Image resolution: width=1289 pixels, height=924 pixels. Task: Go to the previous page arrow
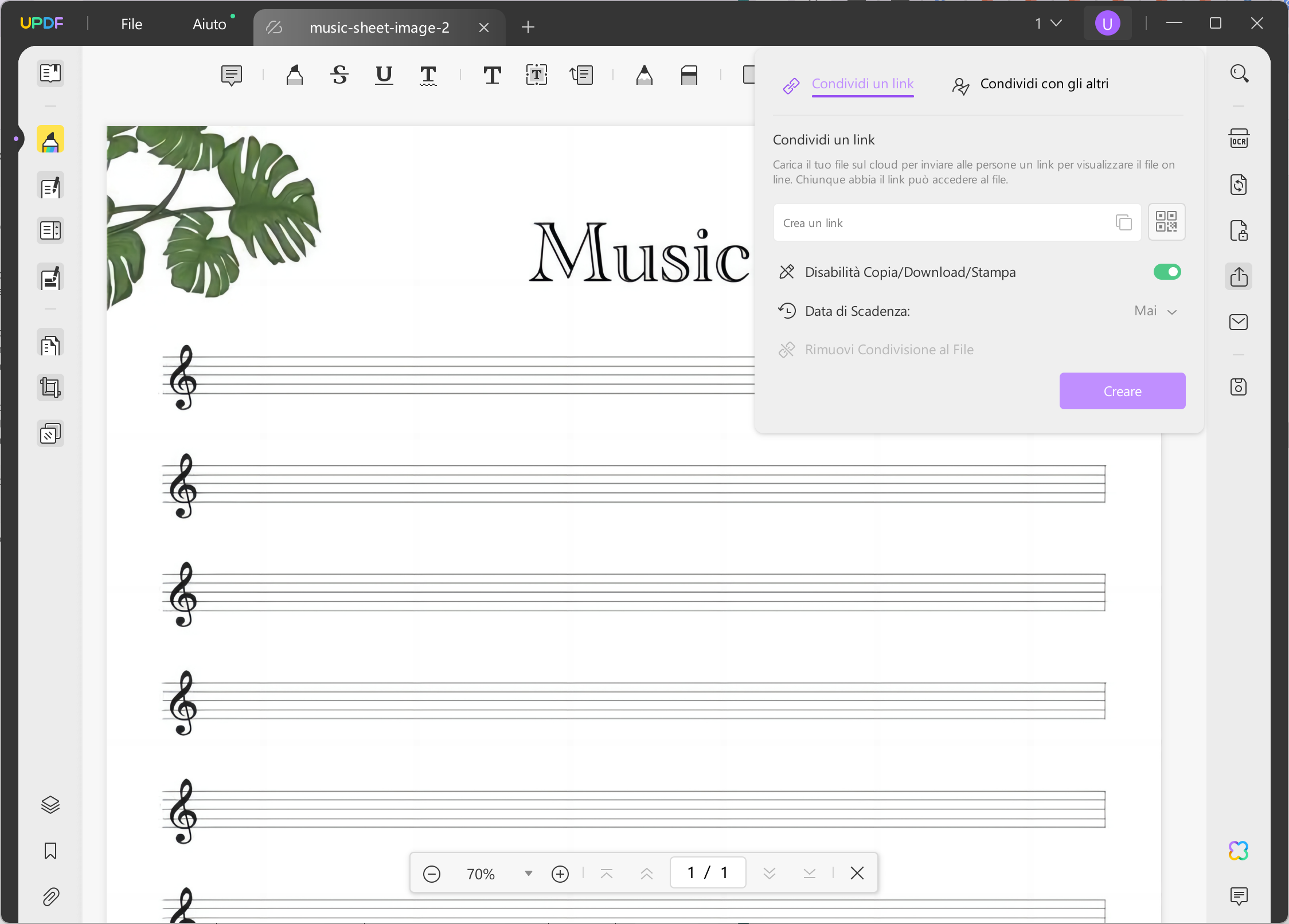(647, 874)
